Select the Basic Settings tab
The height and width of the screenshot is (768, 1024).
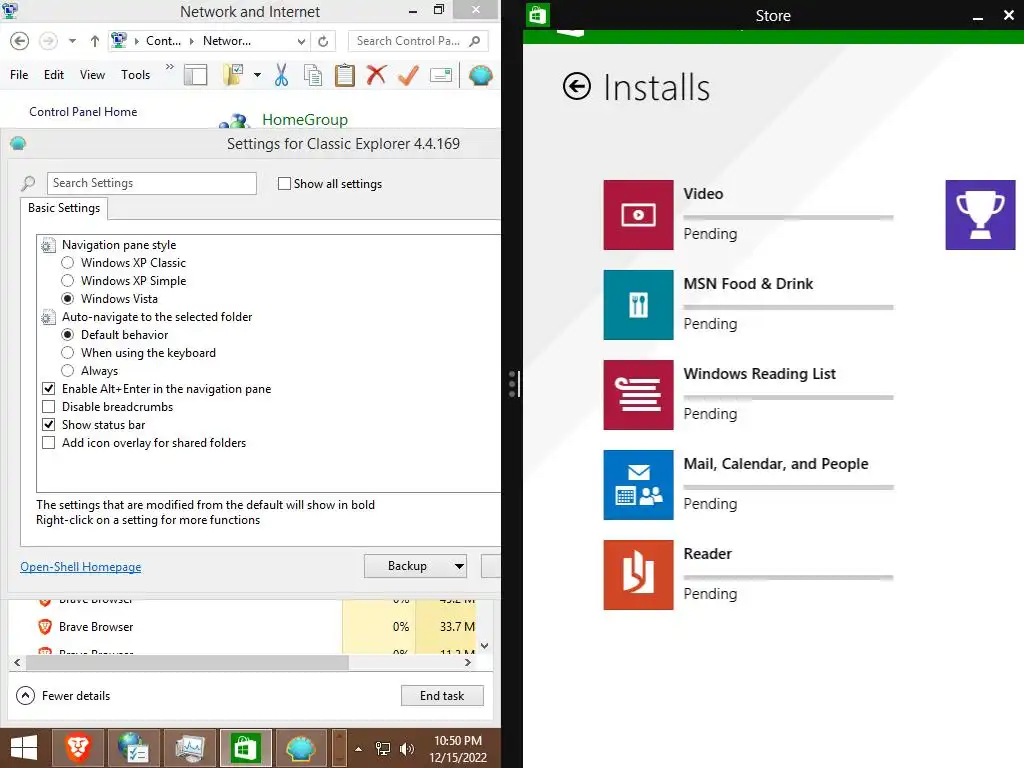tap(64, 208)
